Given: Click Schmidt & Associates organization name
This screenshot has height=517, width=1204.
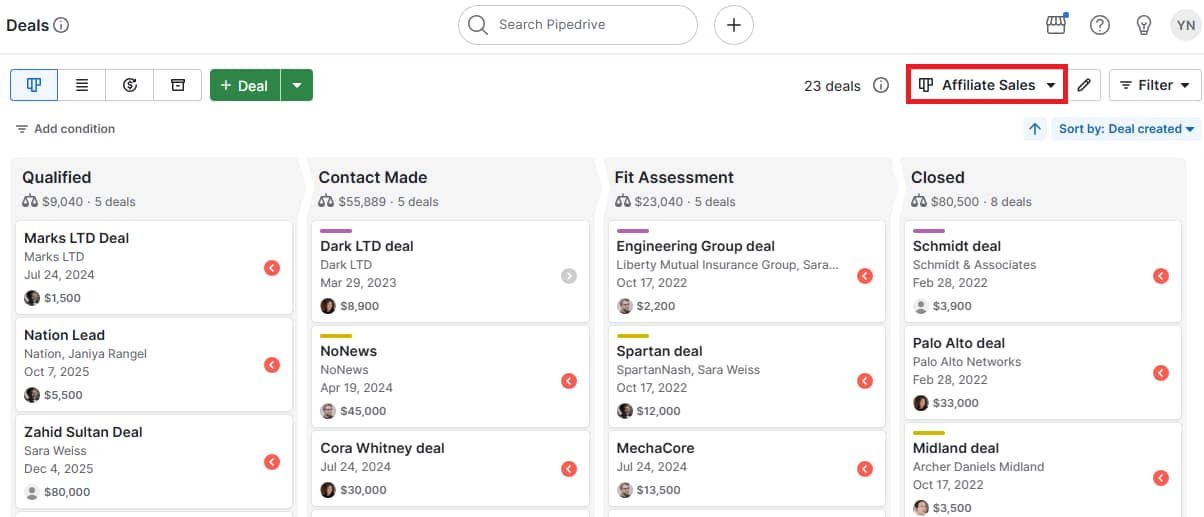Looking at the screenshot, I should (974, 265).
